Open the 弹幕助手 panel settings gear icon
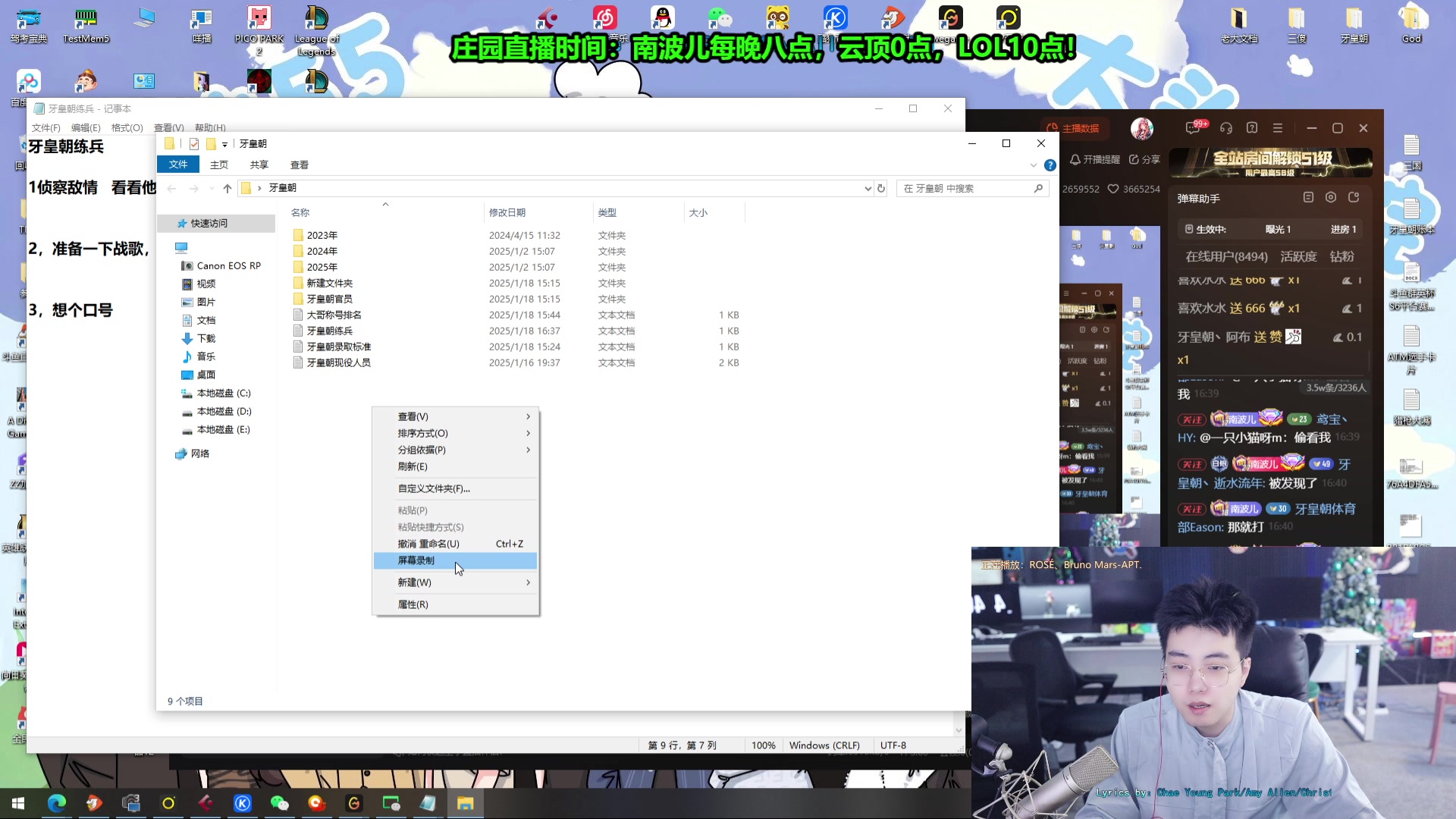 1331,198
